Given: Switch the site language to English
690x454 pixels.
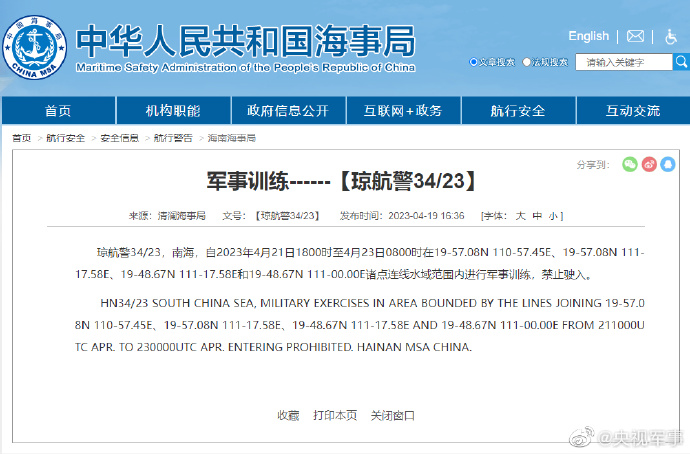Looking at the screenshot, I should [588, 36].
